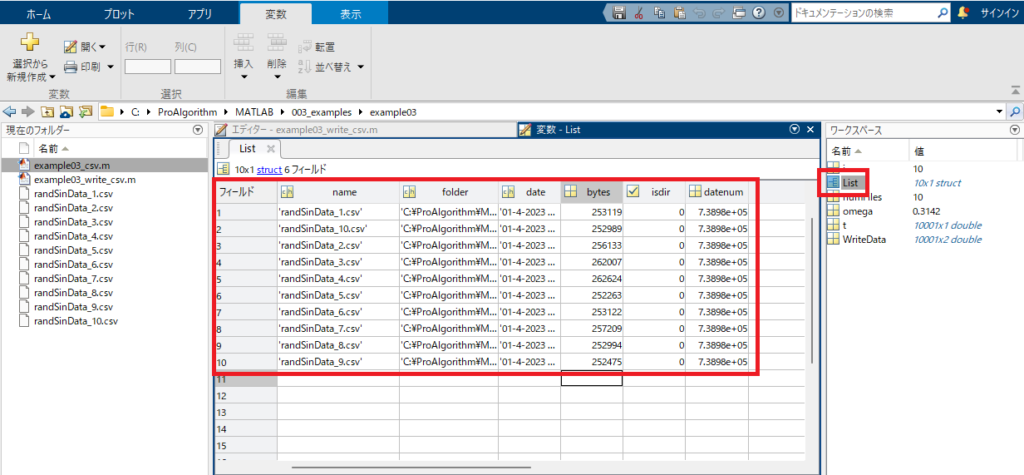The image size is (1024, 475).
Task: Expand the 並べ替え sort dropdown
Action: (x=360, y=67)
